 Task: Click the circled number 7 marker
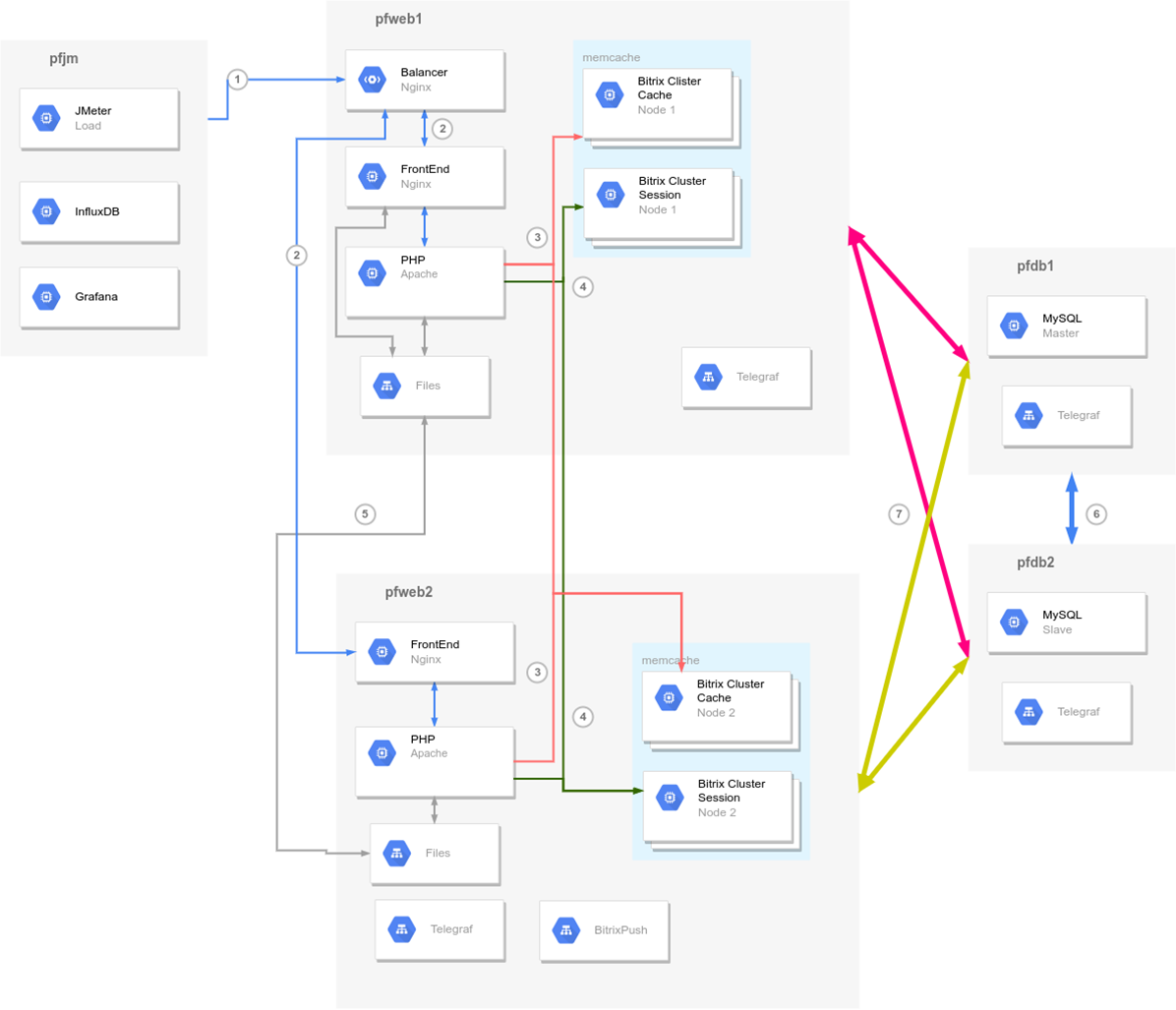click(898, 513)
